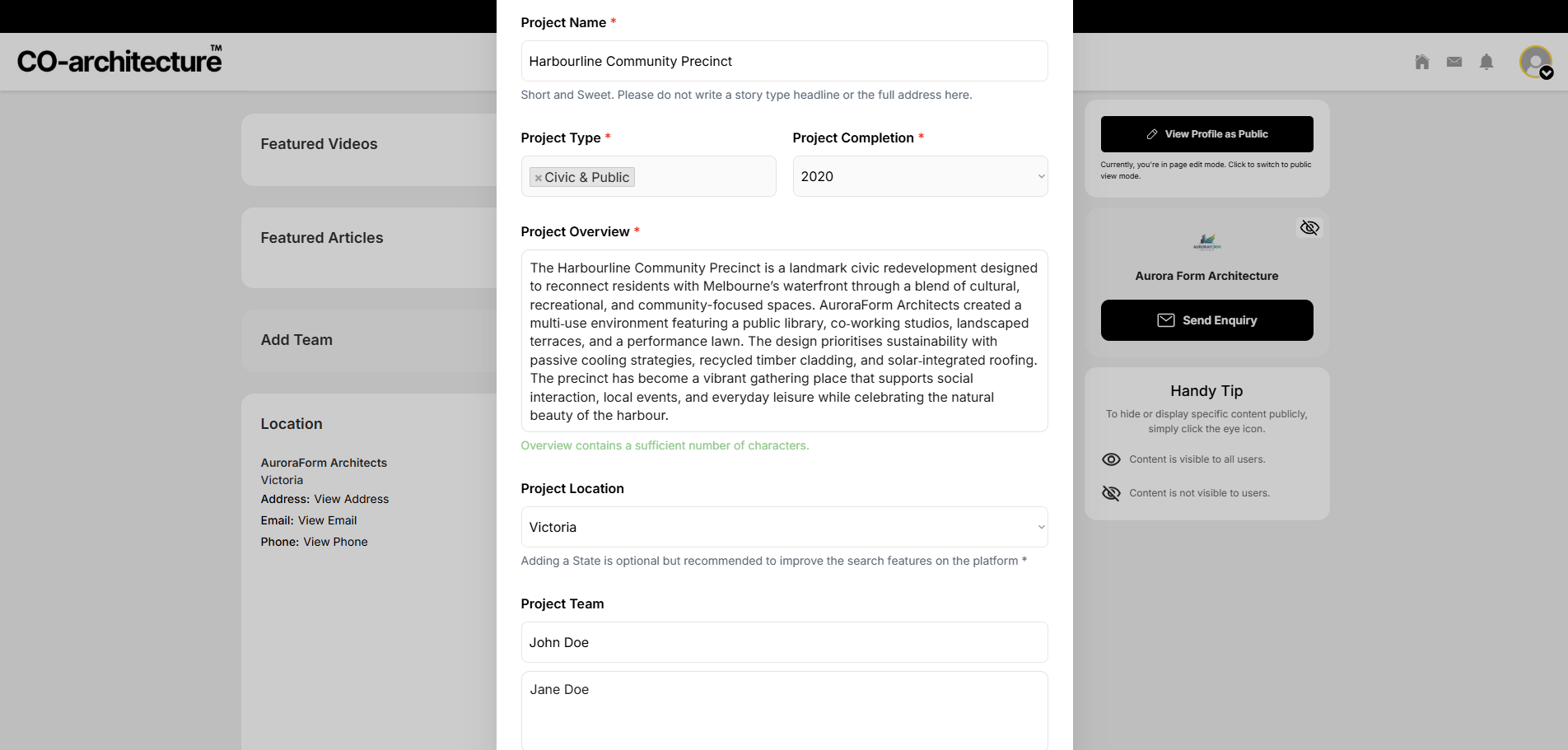1568x750 pixels.
Task: Click into the Project Overview text area
Action: (784, 341)
